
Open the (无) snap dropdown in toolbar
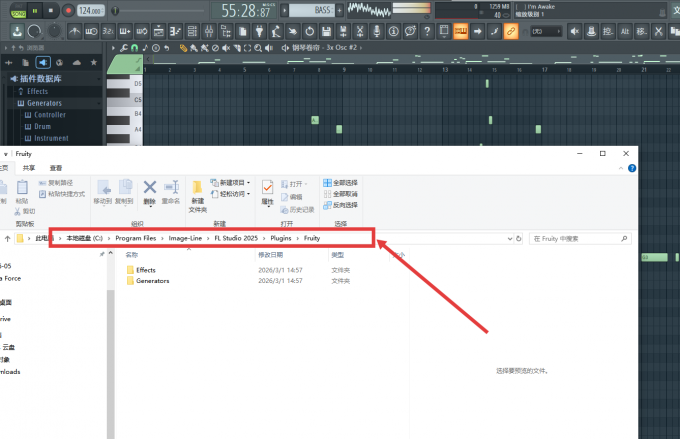(x=546, y=31)
